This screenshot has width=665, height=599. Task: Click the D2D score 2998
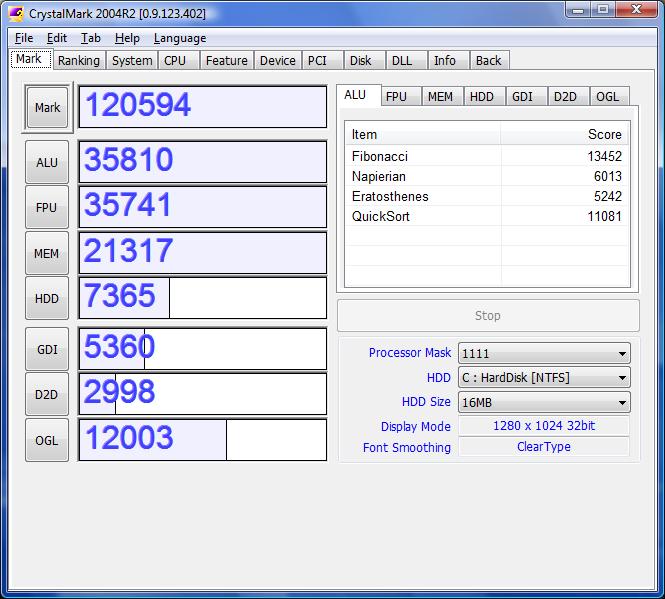click(x=203, y=394)
